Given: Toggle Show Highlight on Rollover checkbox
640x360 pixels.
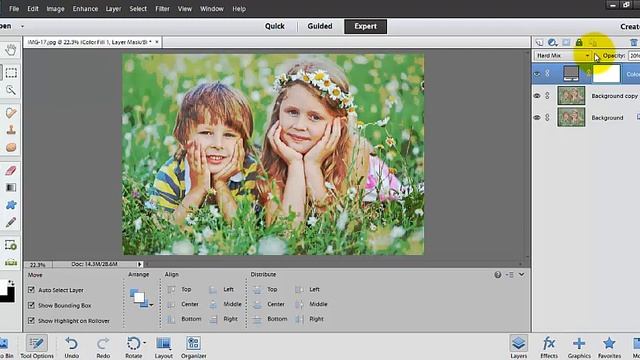Looking at the screenshot, I should click(x=31, y=321).
